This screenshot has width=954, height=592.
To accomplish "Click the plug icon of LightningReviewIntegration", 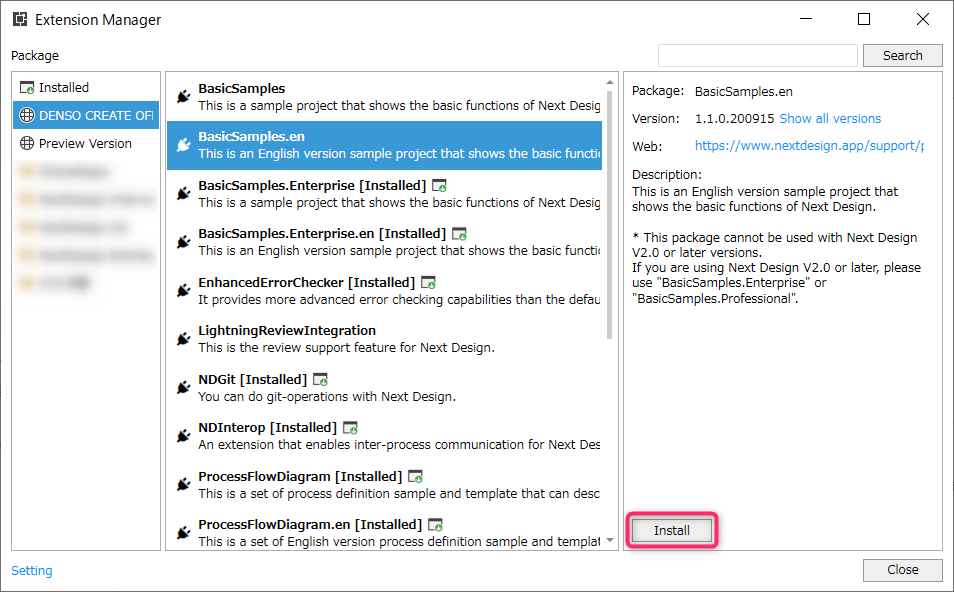I will click(x=183, y=339).
